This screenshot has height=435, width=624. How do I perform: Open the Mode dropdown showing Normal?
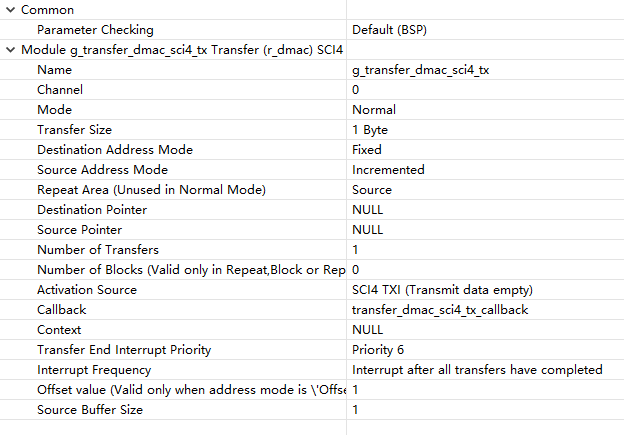[x=485, y=109]
